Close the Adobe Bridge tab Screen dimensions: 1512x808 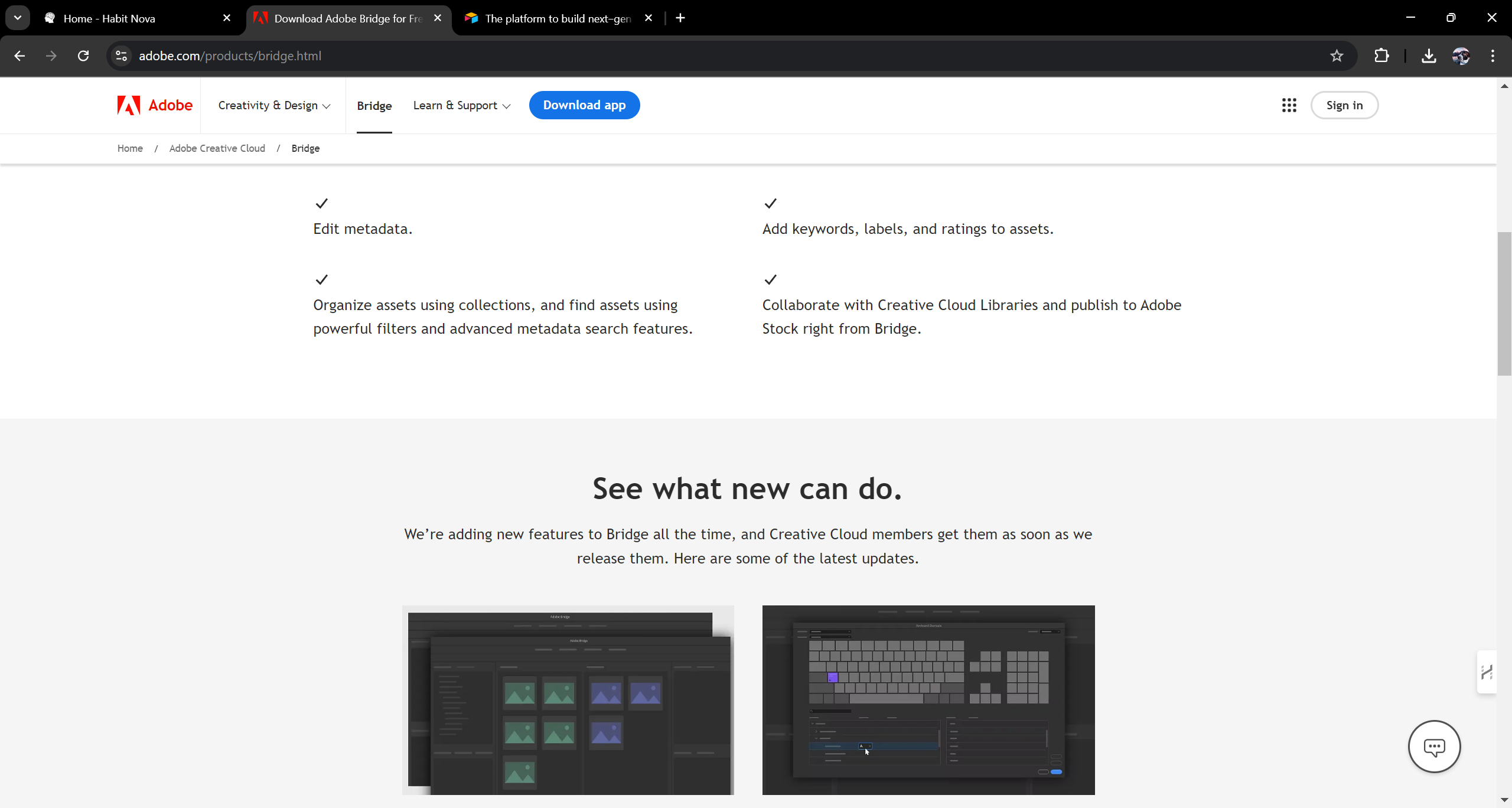[x=438, y=18]
